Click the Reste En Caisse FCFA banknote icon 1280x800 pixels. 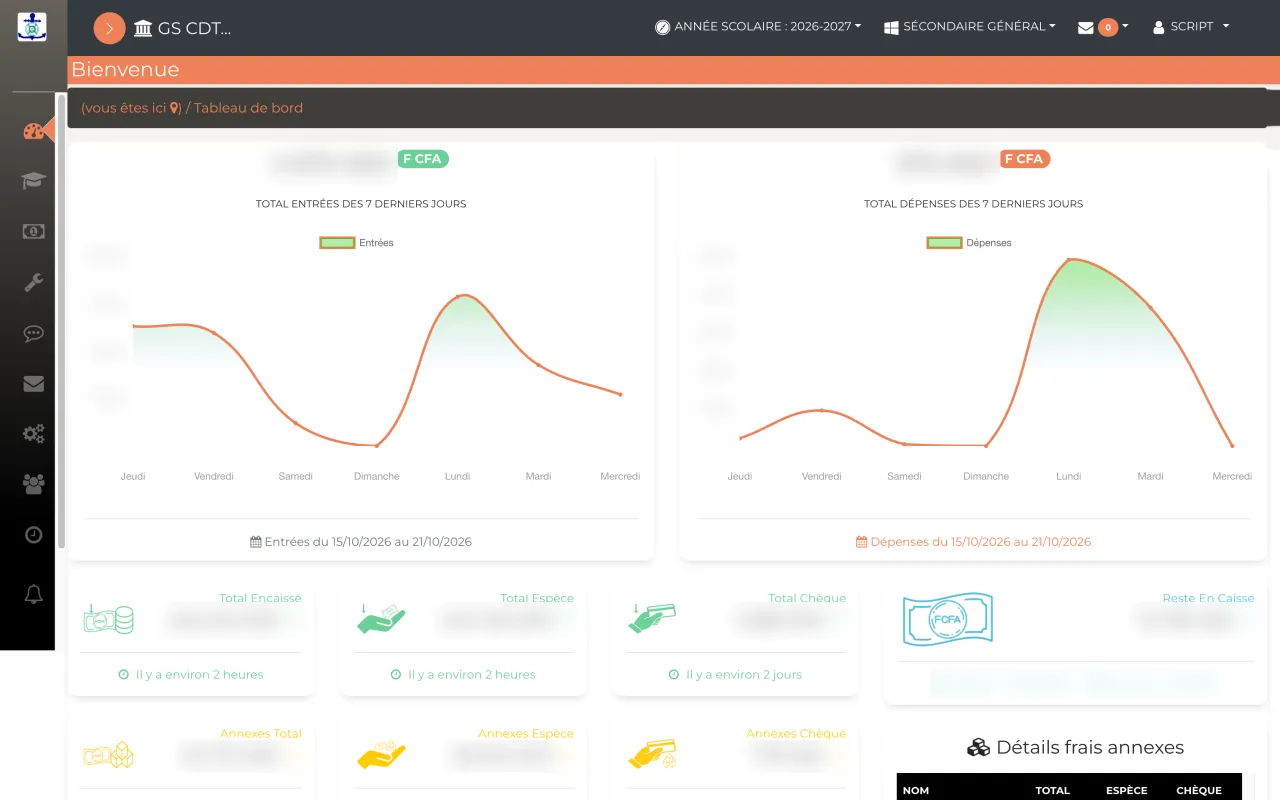(948, 619)
